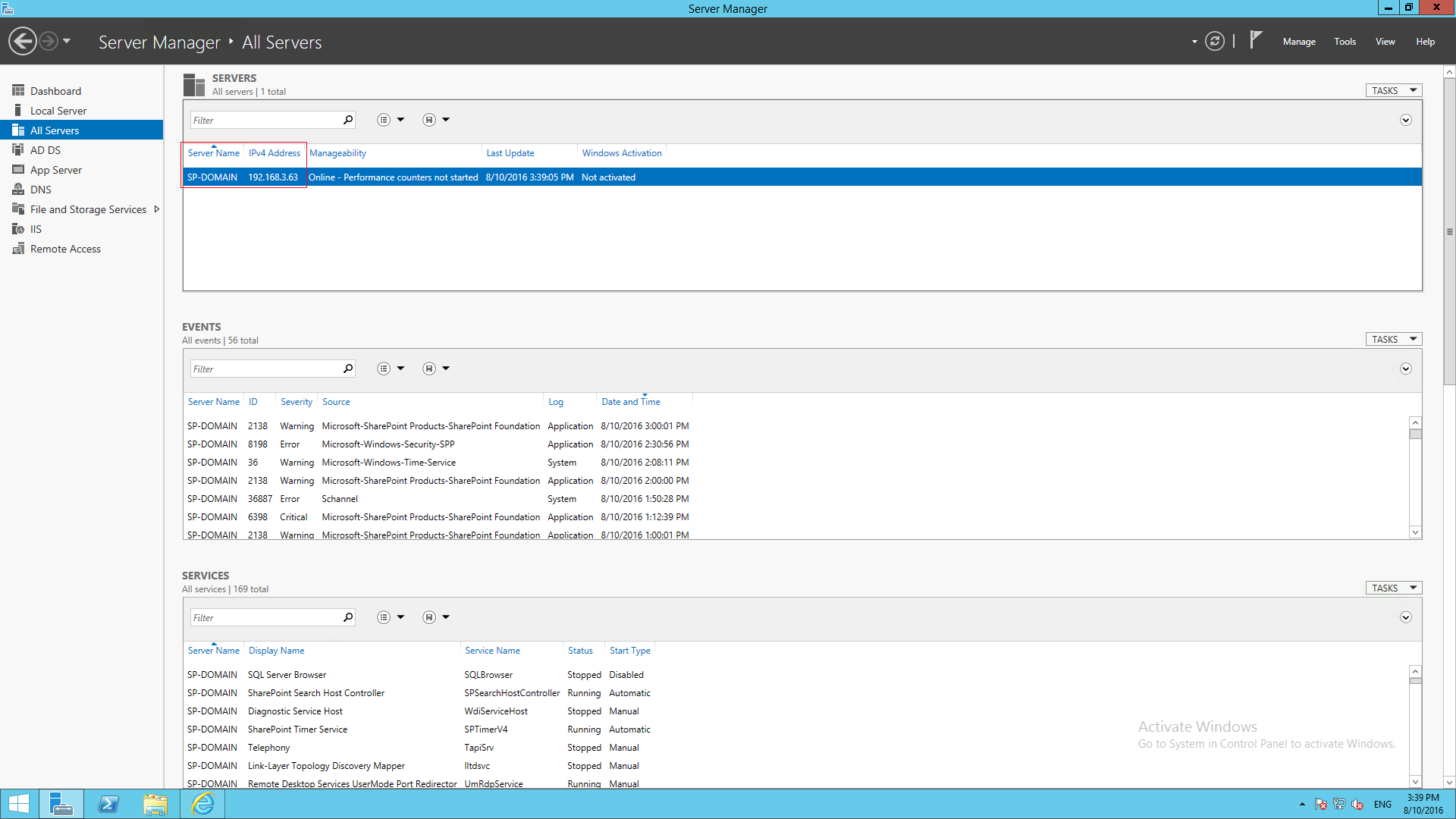Open the Help menu
Screen dimensions: 1456x819
point(1425,42)
